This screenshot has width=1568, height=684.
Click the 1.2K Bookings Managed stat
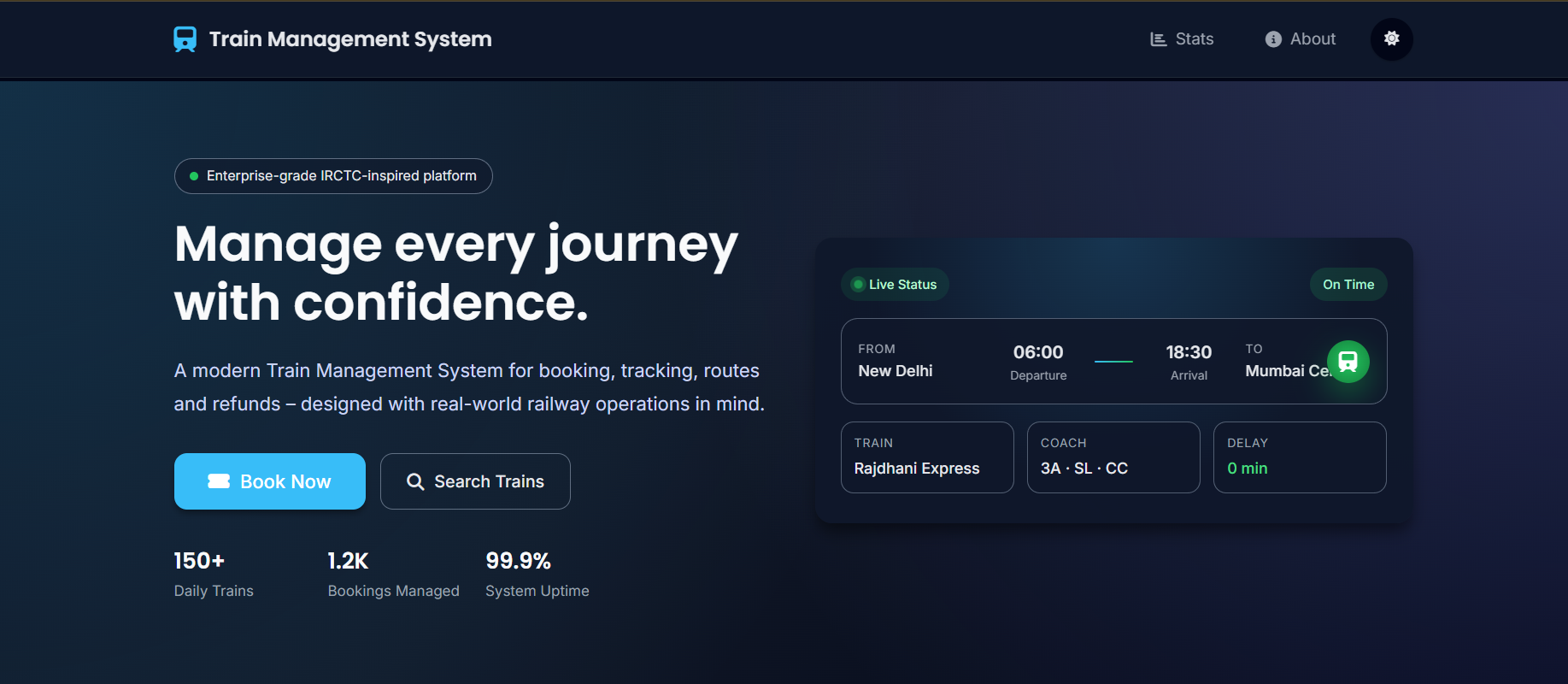pyautogui.click(x=393, y=575)
